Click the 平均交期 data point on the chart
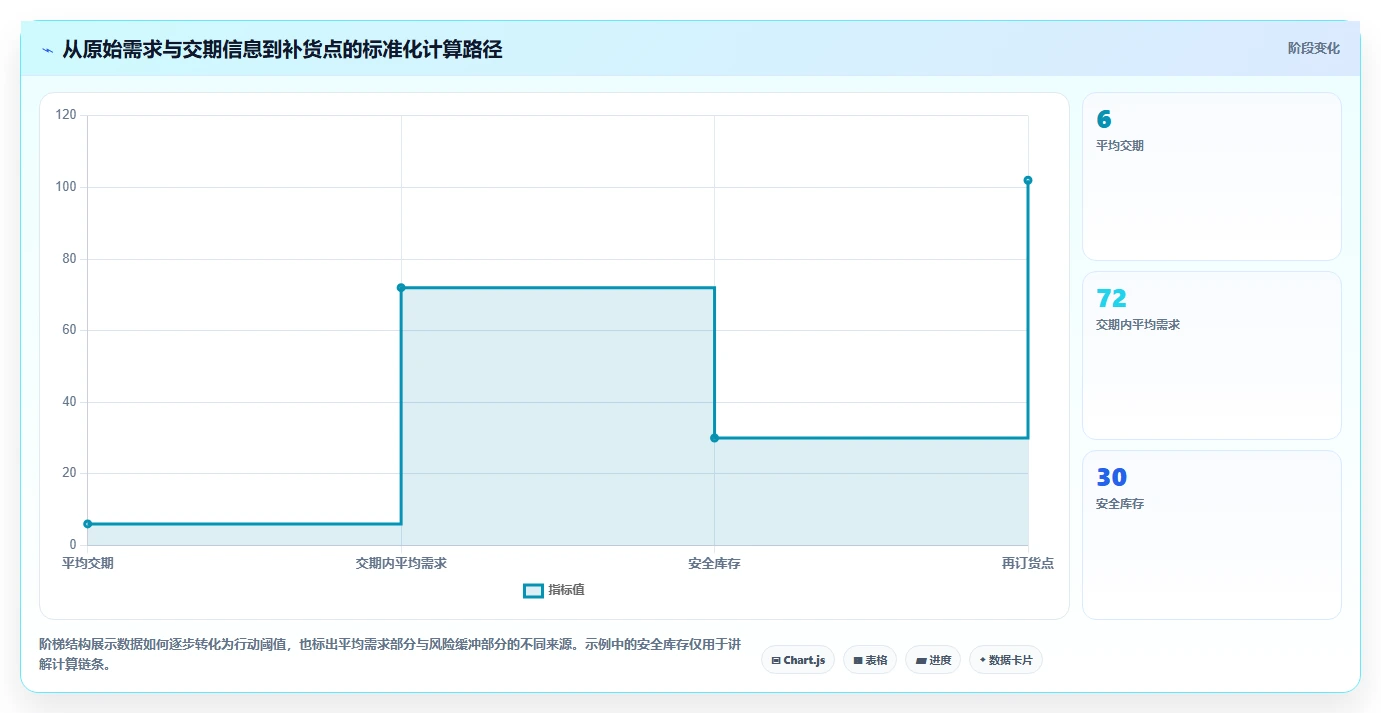The height and width of the screenshot is (713, 1381). (88, 524)
